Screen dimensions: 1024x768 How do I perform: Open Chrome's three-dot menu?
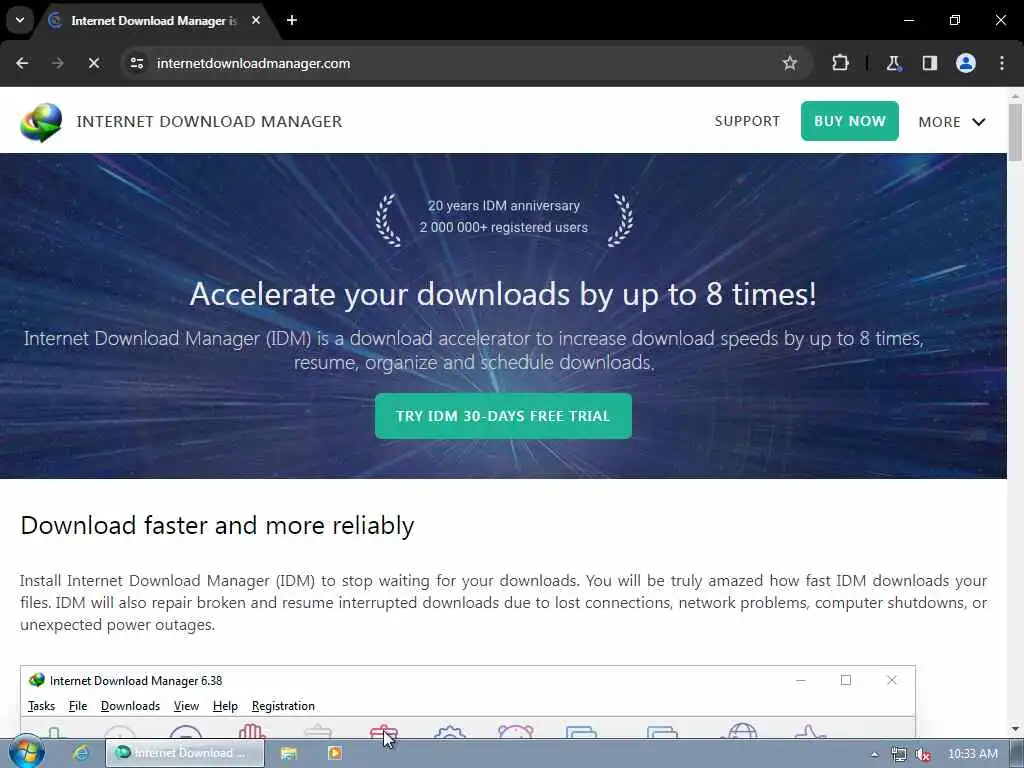pyautogui.click(x=1002, y=63)
